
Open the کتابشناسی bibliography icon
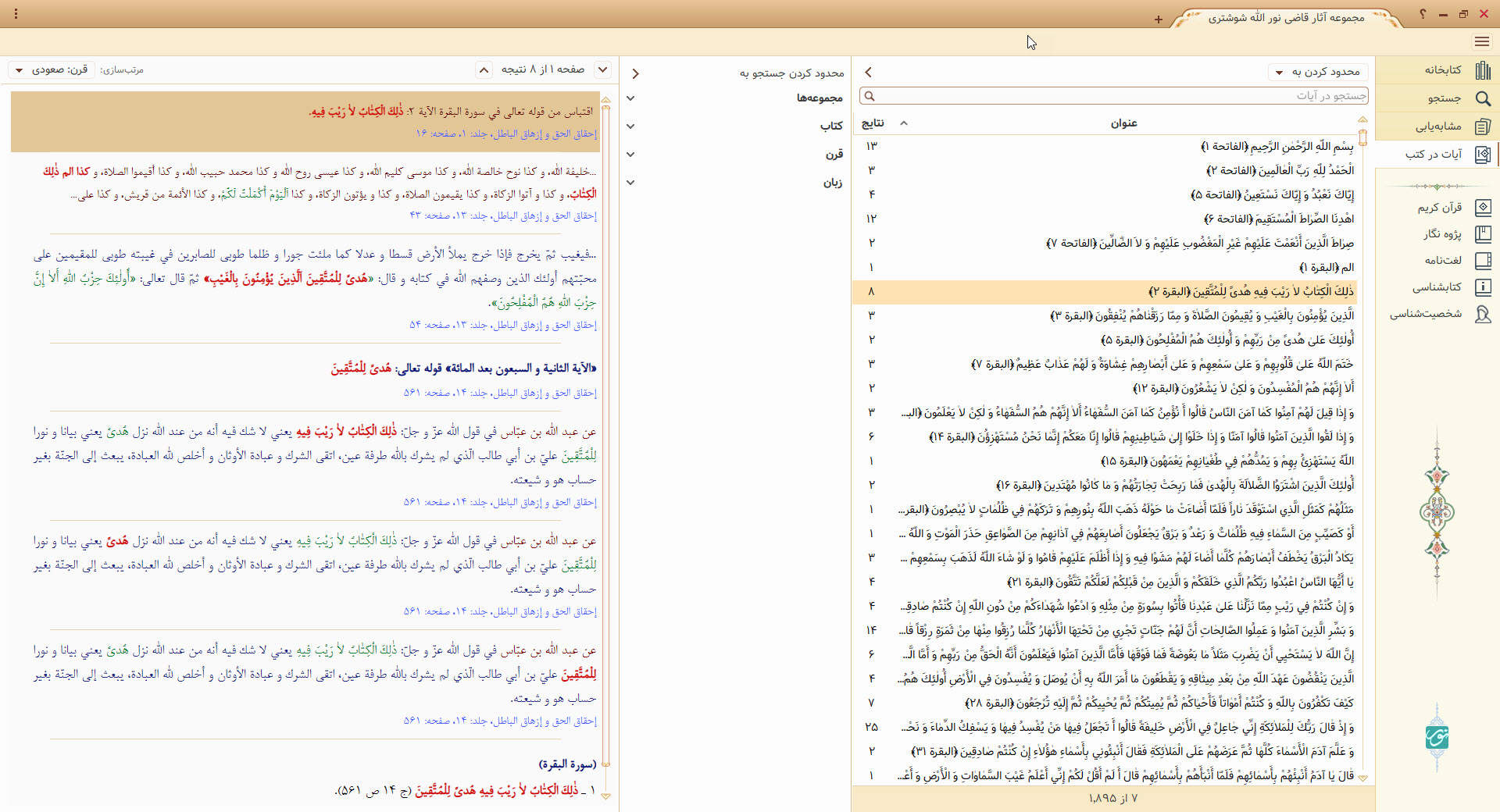(x=1483, y=287)
